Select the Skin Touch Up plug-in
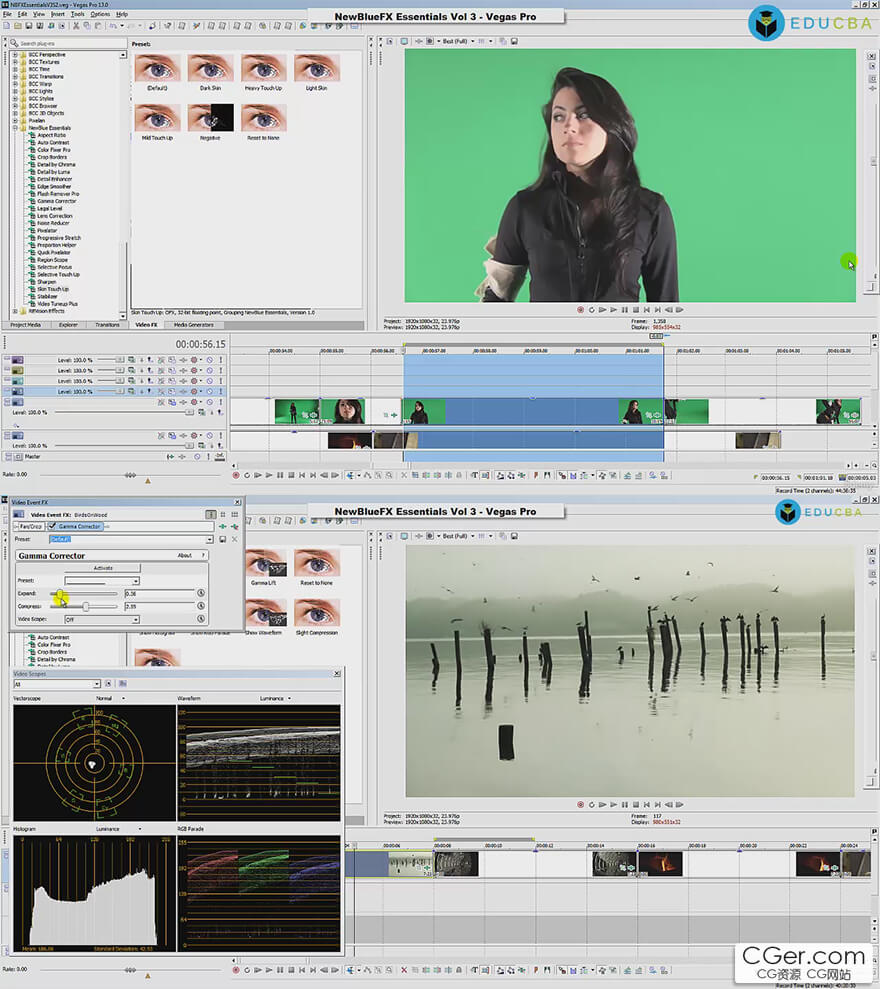 pyautogui.click(x=53, y=289)
